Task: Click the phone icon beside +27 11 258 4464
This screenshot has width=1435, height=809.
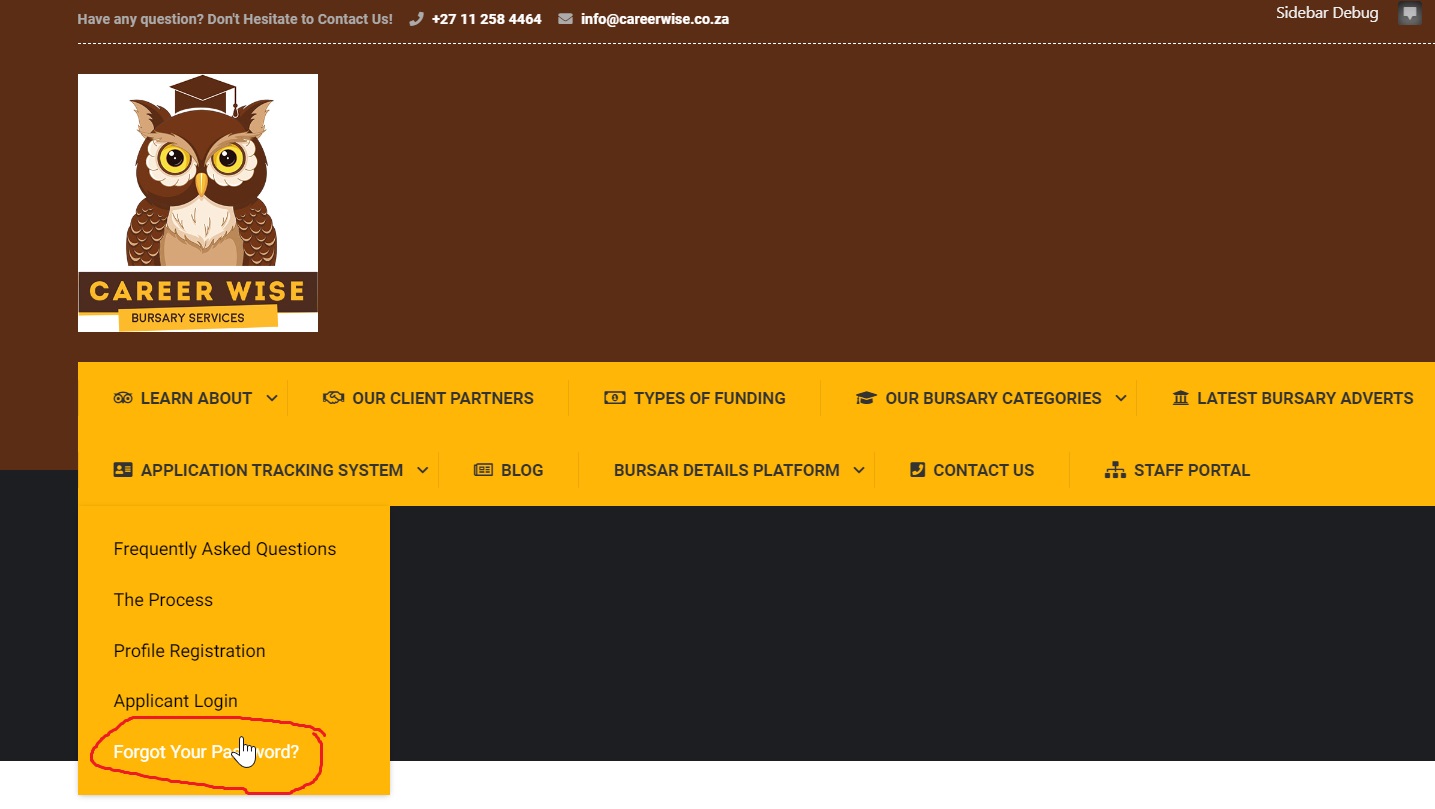Action: point(416,19)
